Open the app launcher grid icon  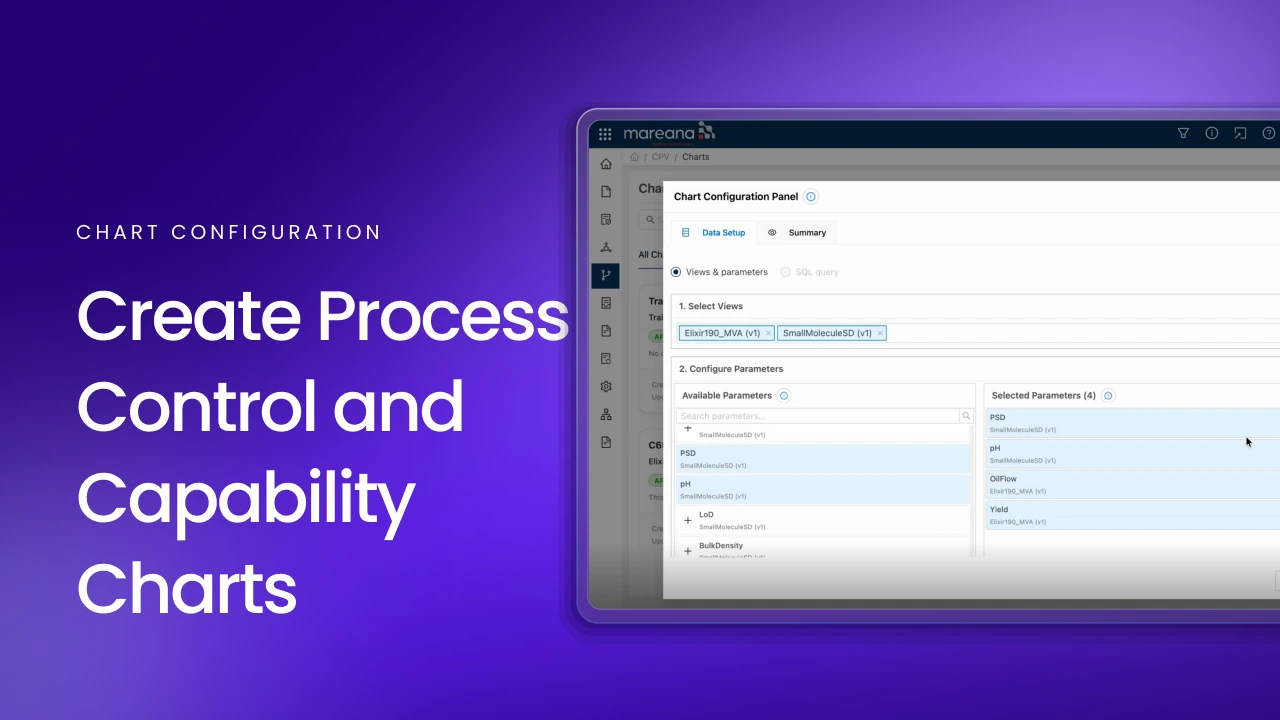coord(605,134)
